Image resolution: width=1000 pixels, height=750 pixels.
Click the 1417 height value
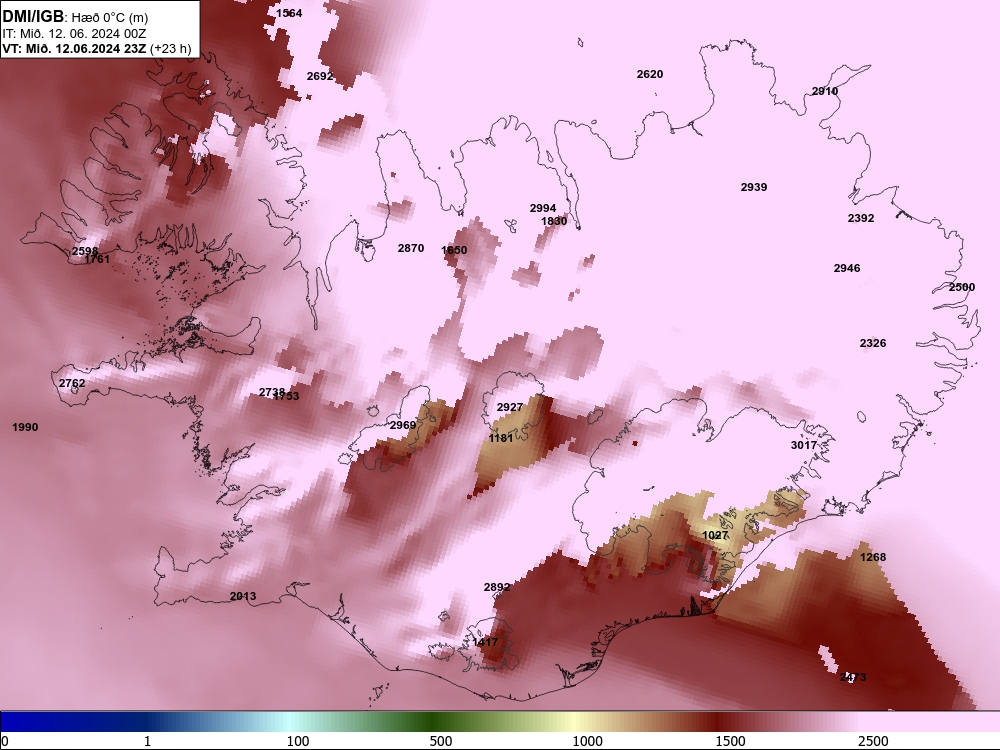(485, 642)
